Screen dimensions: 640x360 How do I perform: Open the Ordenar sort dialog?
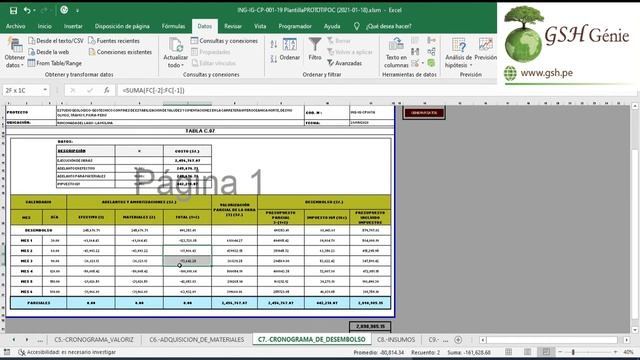coord(289,49)
